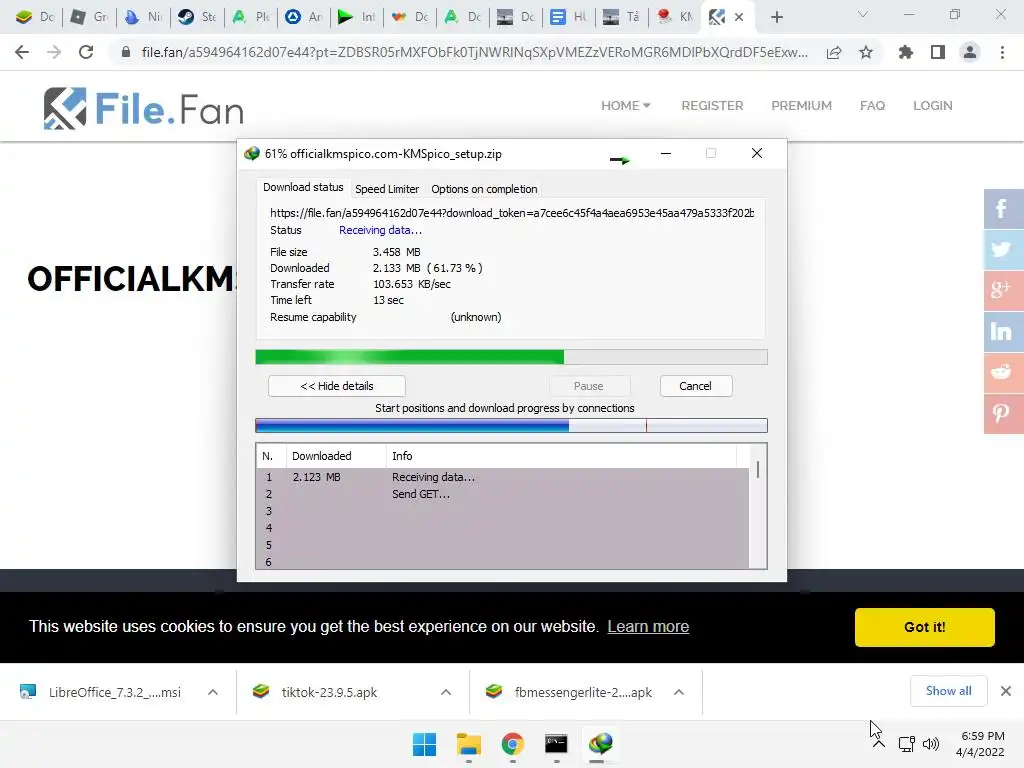Open options for fbmessengerlite apk download
This screenshot has width=1024, height=768.
pyautogui.click(x=679, y=692)
